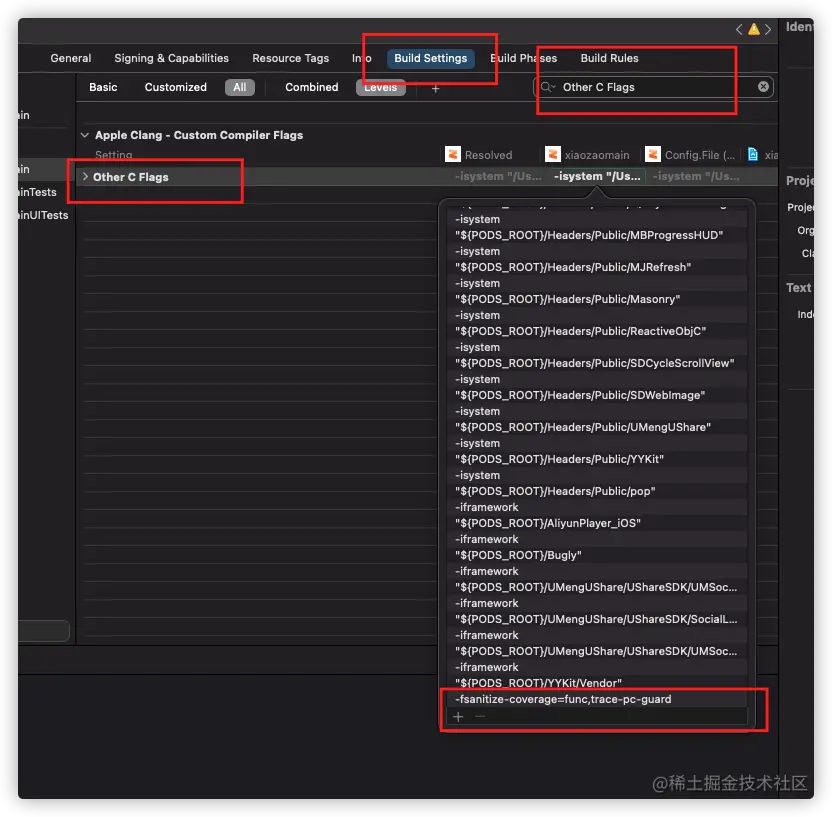This screenshot has height=817, width=832.
Task: Collapse Apple Clang Custom Compiler Flags section
Action: [x=85, y=135]
